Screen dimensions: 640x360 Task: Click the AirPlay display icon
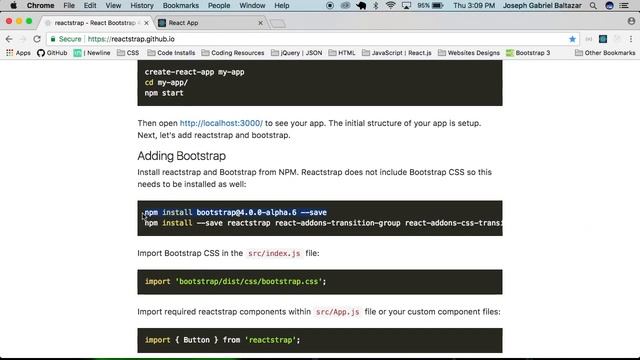pos(407,5)
